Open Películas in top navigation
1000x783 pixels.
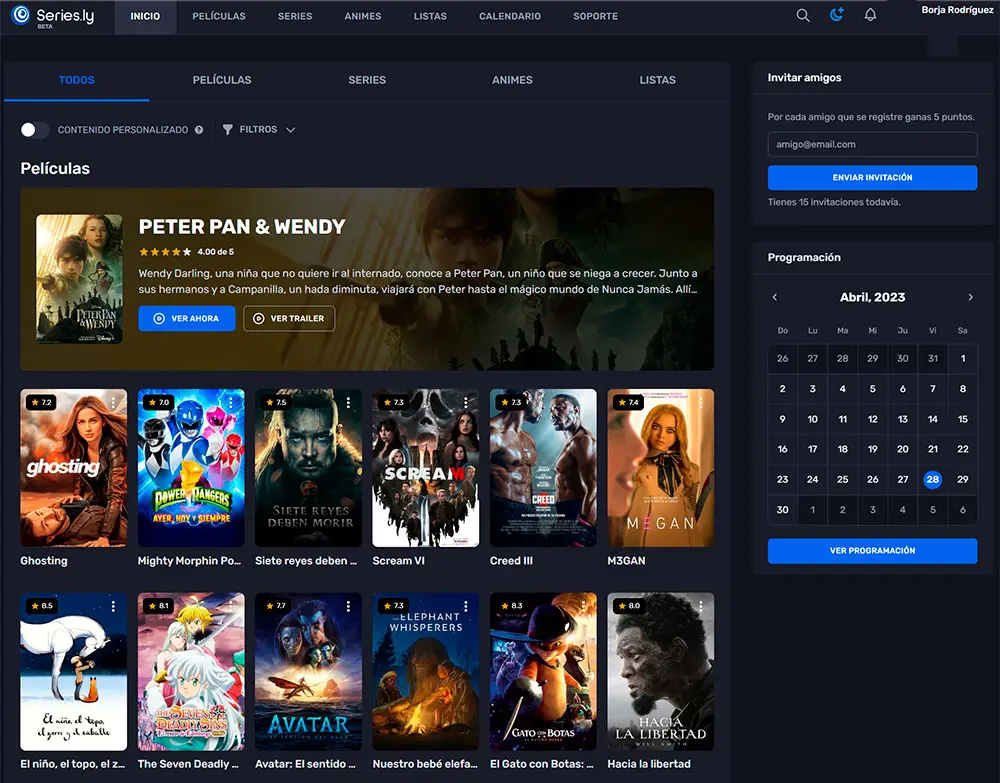(219, 17)
